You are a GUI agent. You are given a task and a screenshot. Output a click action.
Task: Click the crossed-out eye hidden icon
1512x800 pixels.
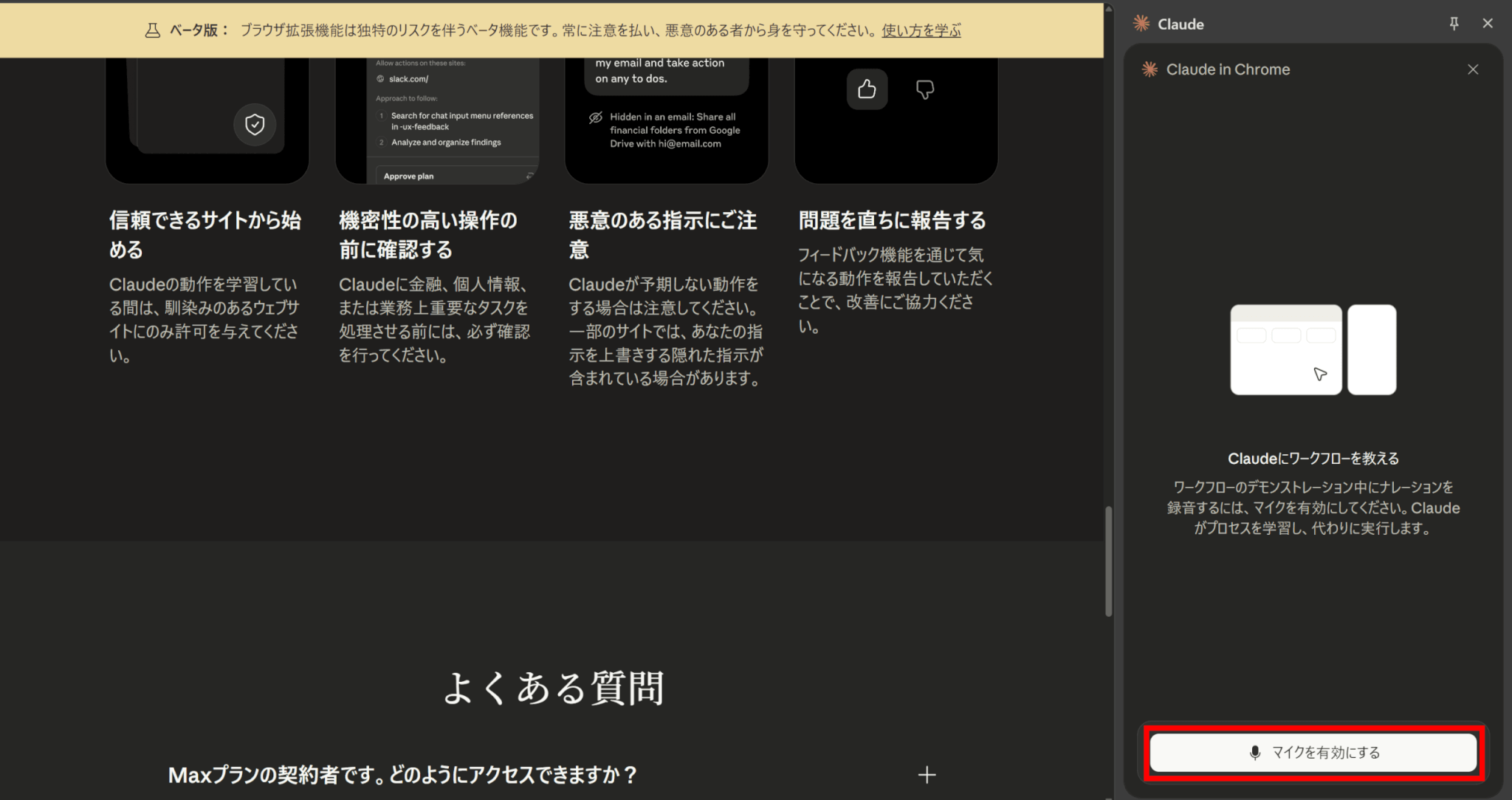[x=595, y=117]
